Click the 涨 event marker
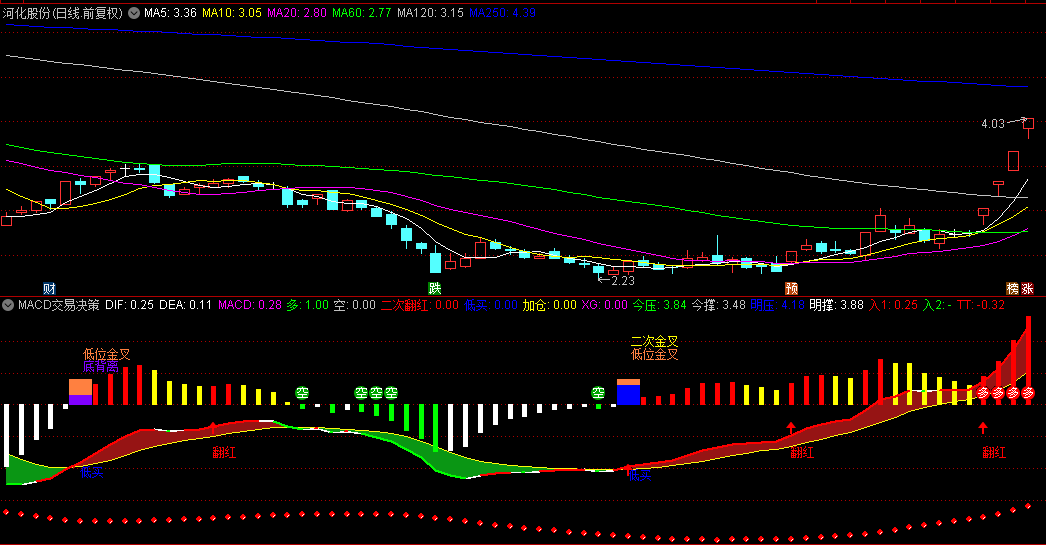1046x545 pixels. coord(1027,288)
